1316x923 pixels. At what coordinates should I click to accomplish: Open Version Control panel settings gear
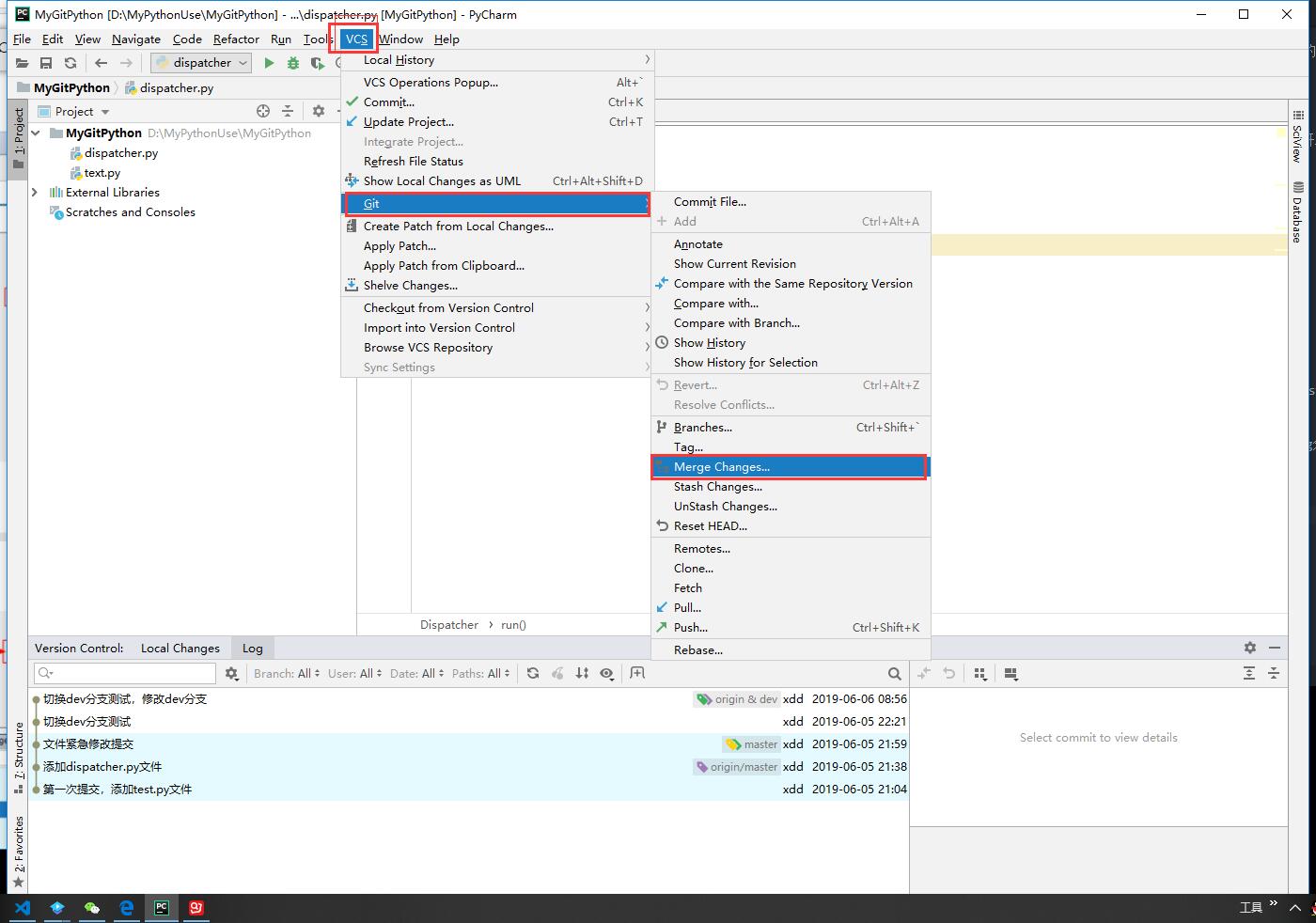(1249, 648)
